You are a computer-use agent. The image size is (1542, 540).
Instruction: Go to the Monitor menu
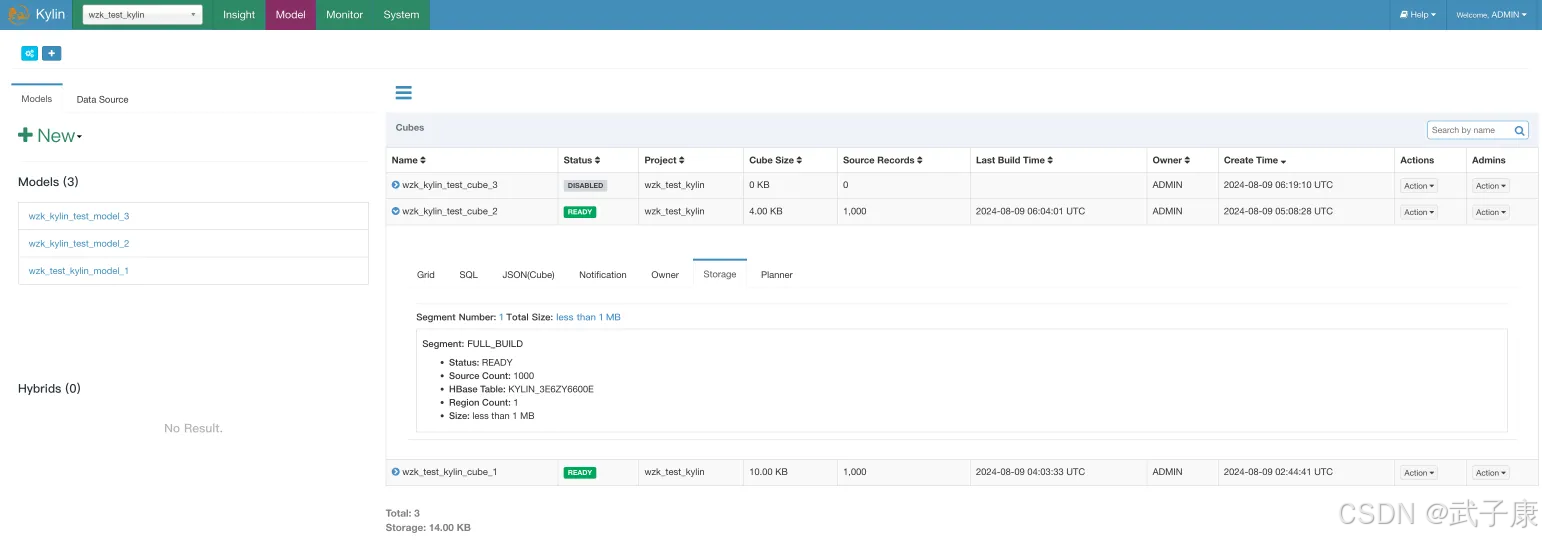tap(344, 15)
